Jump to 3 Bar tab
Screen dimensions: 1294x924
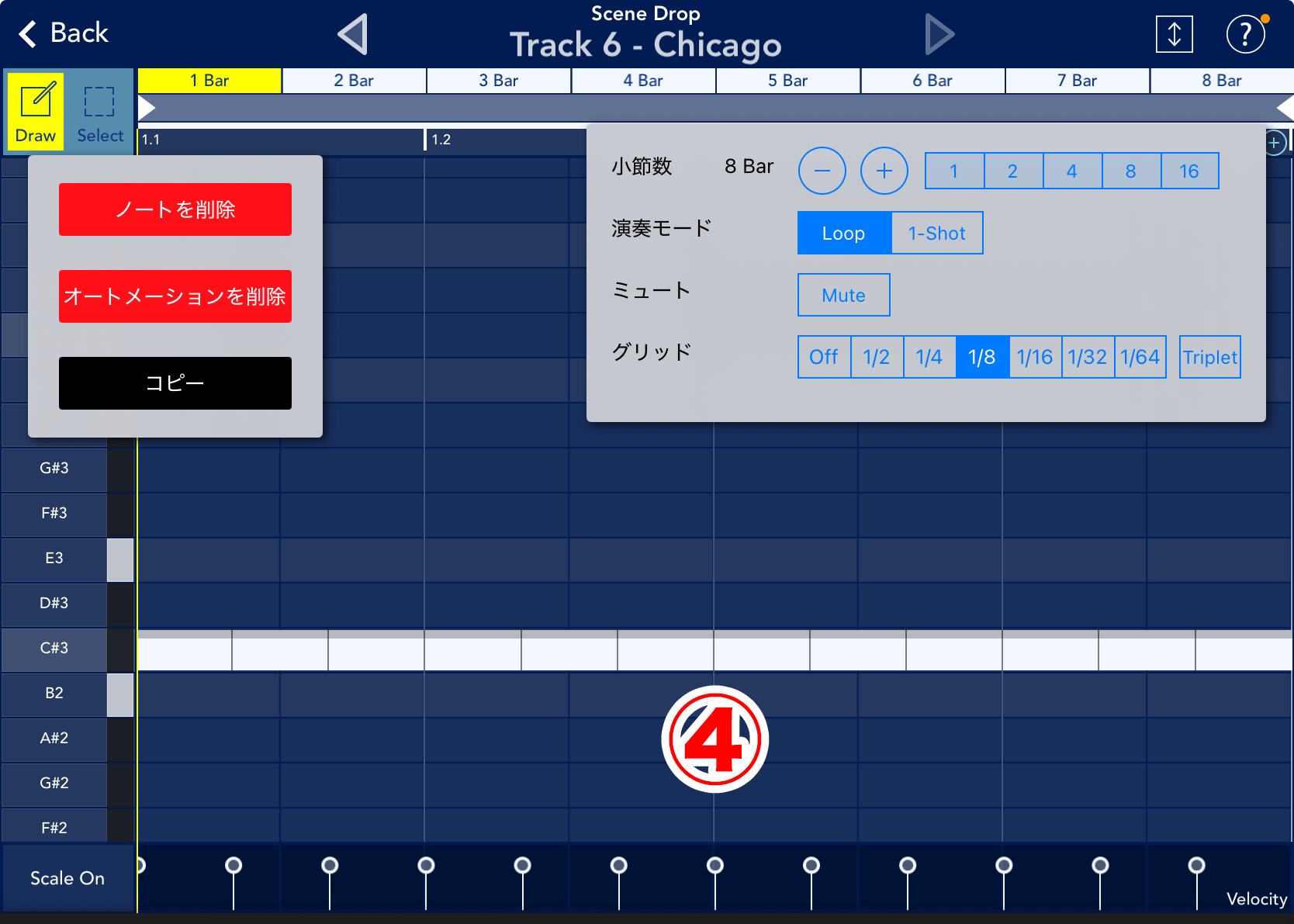tap(499, 81)
